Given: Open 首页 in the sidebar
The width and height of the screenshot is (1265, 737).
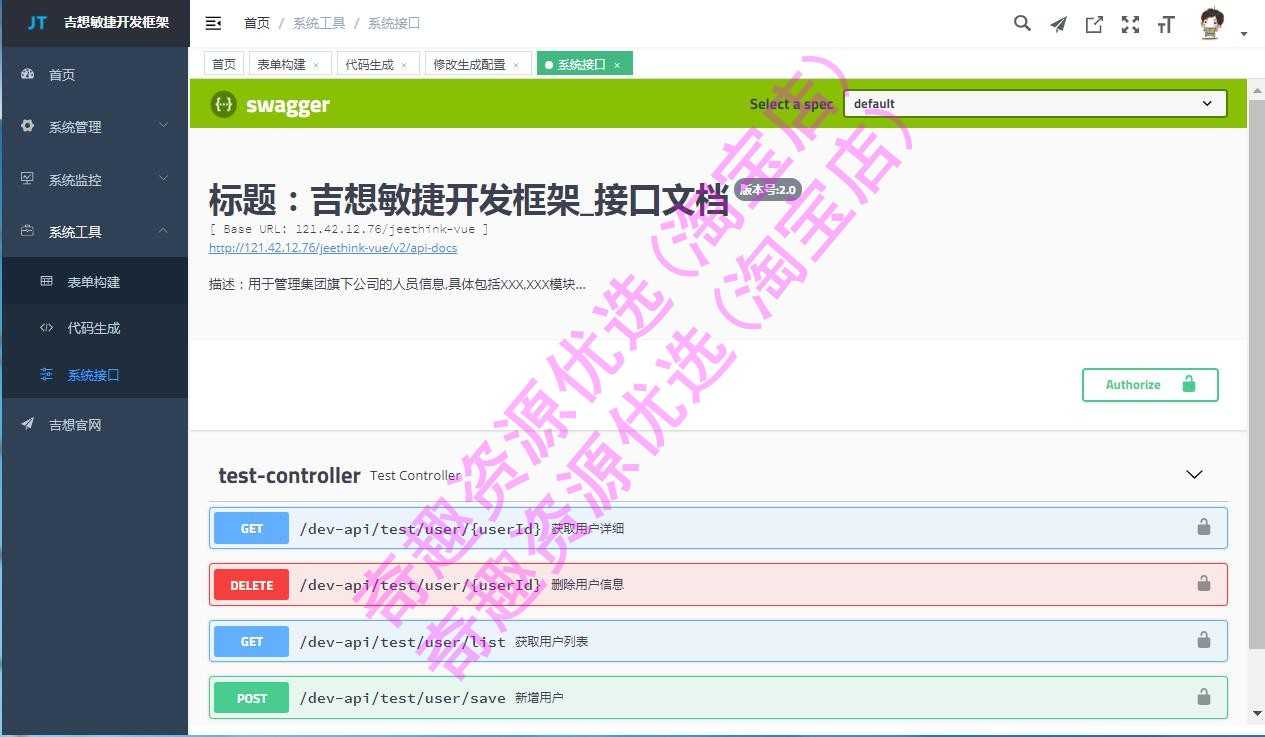Looking at the screenshot, I should (x=94, y=74).
